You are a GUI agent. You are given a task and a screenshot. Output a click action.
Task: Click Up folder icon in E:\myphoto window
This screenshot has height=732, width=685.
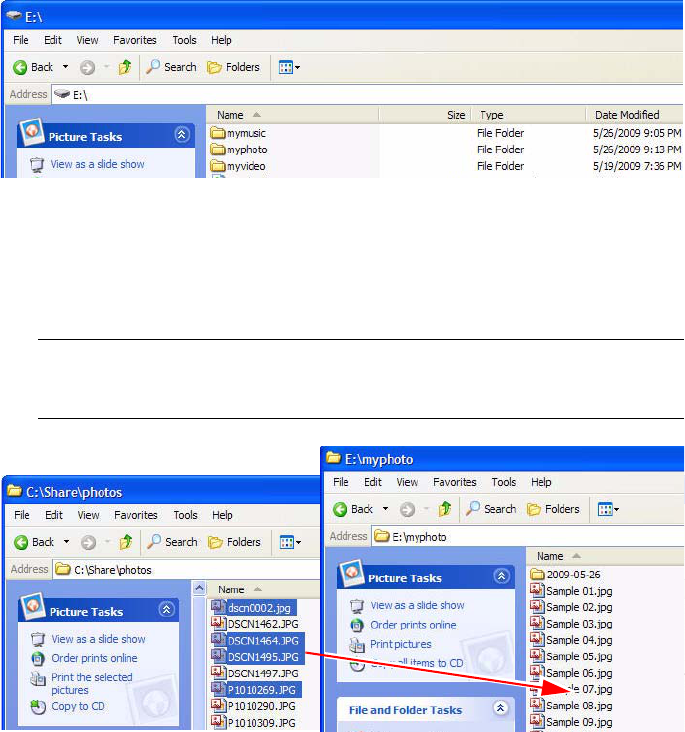pyautogui.click(x=445, y=509)
